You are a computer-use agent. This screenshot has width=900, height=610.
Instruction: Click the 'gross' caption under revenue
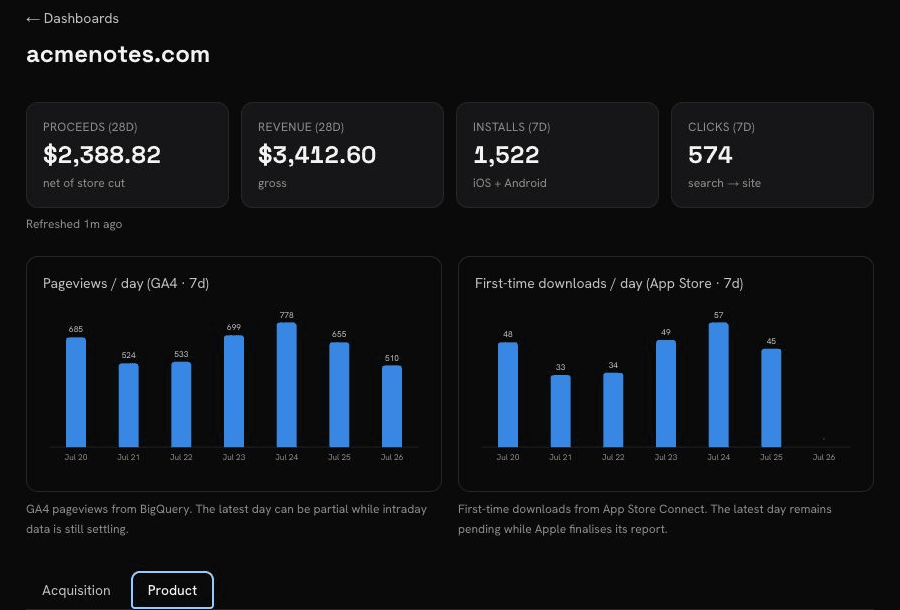coord(272,183)
